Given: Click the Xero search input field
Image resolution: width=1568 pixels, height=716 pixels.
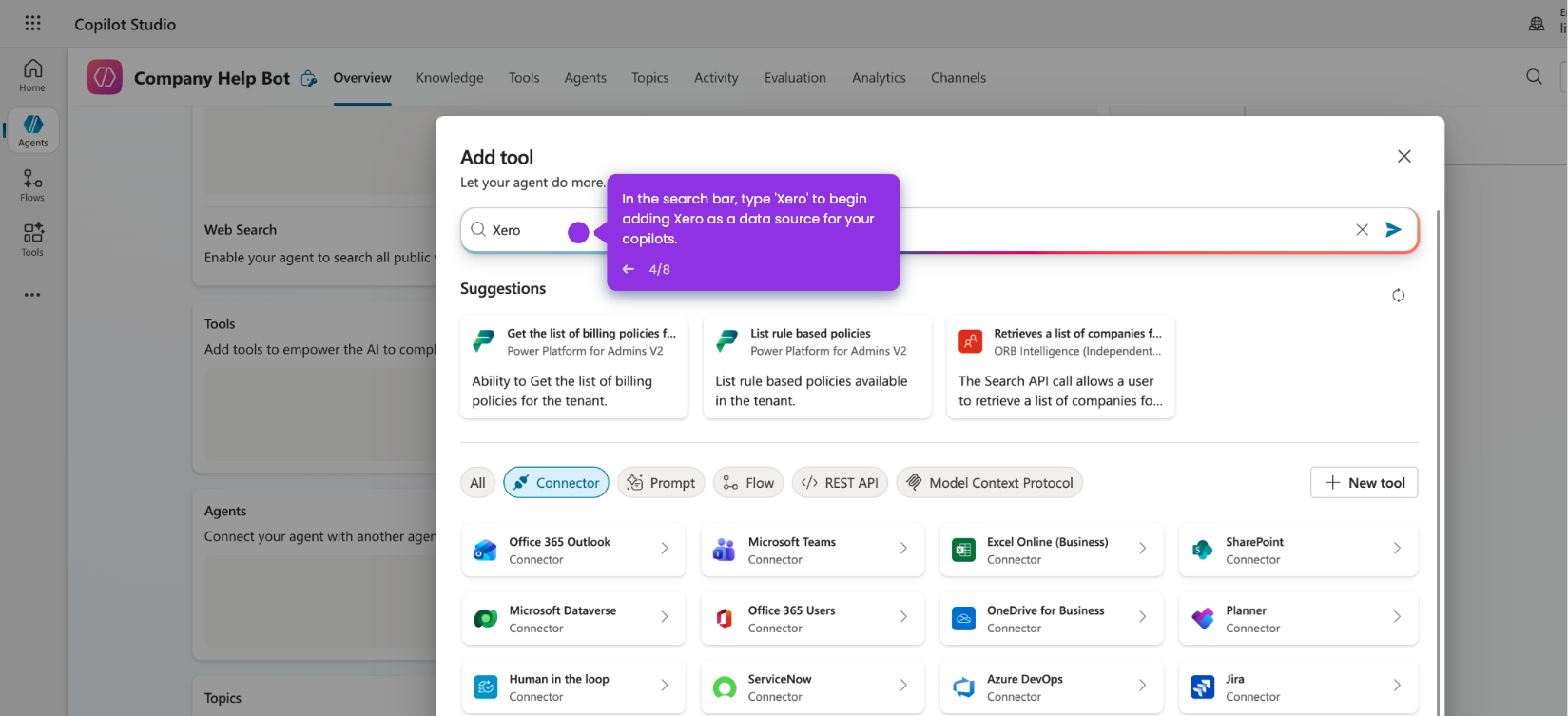Looking at the screenshot, I should [x=939, y=230].
